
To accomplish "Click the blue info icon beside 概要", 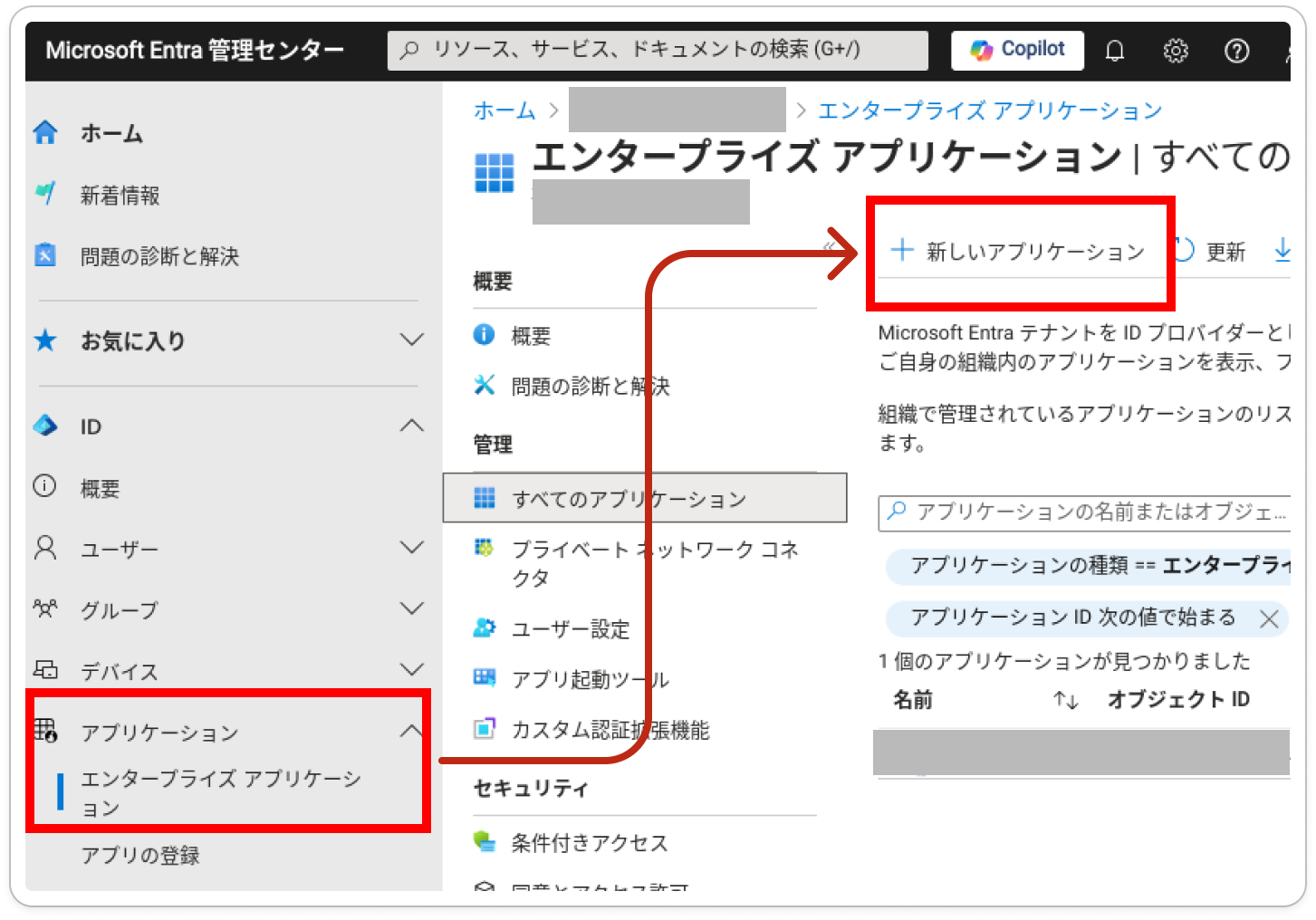I will [485, 335].
